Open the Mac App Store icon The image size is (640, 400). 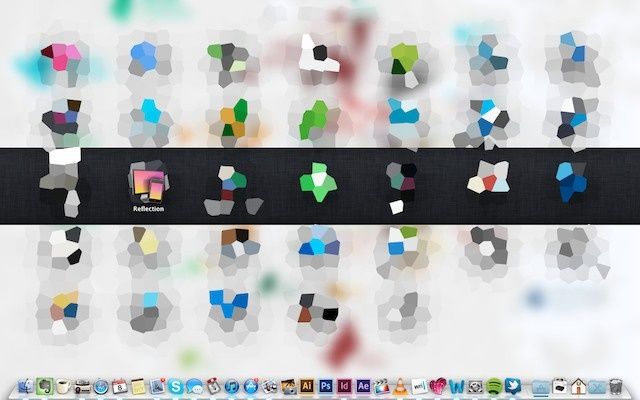(x=250, y=386)
